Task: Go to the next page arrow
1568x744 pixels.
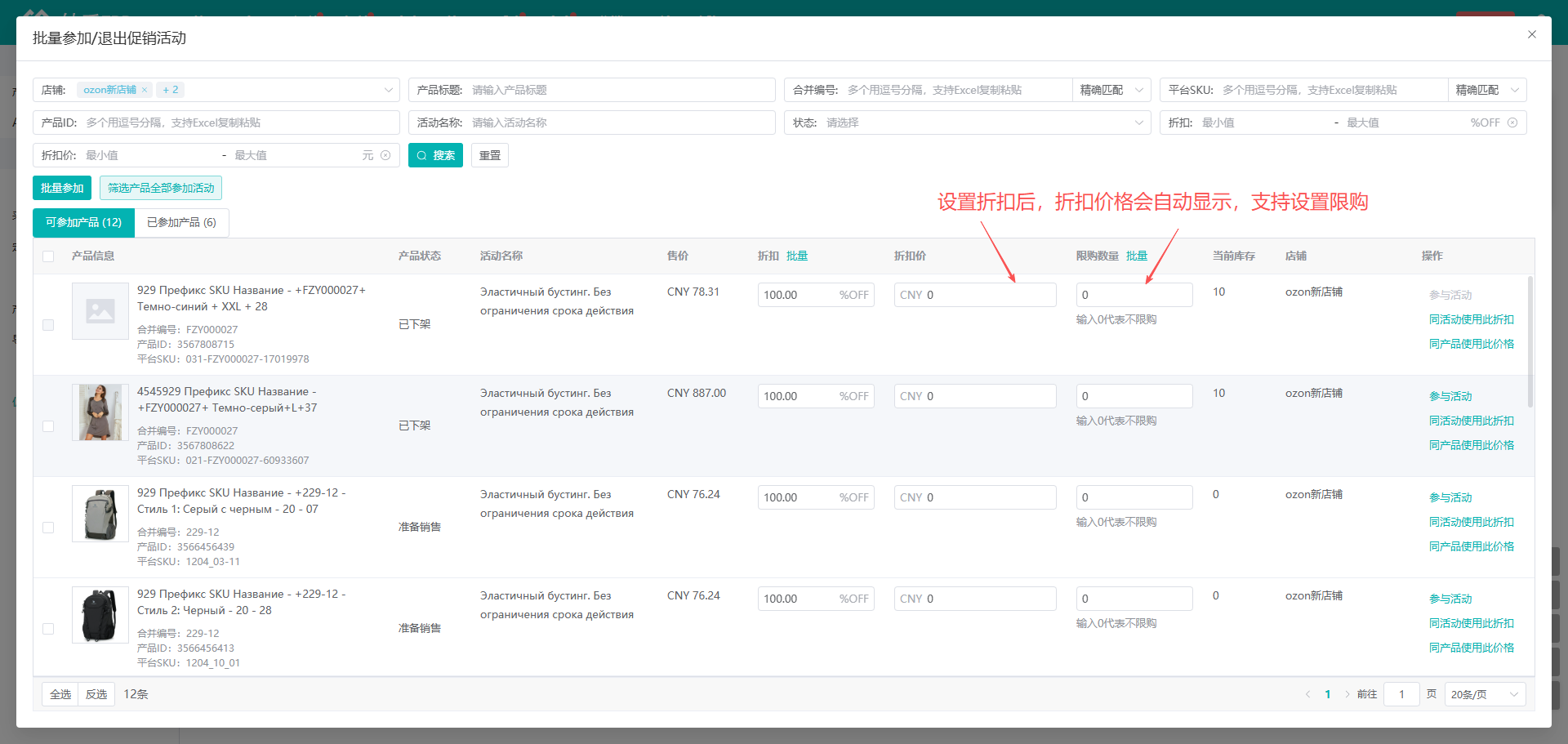Action: pos(1347,694)
